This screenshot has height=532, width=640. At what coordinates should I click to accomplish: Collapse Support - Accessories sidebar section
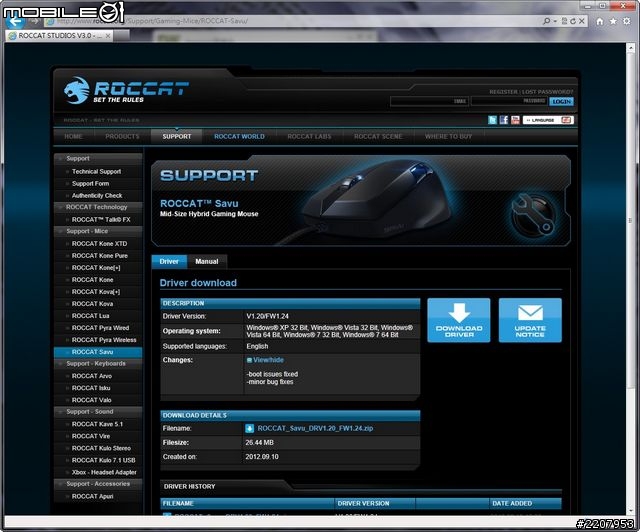click(x=98, y=484)
